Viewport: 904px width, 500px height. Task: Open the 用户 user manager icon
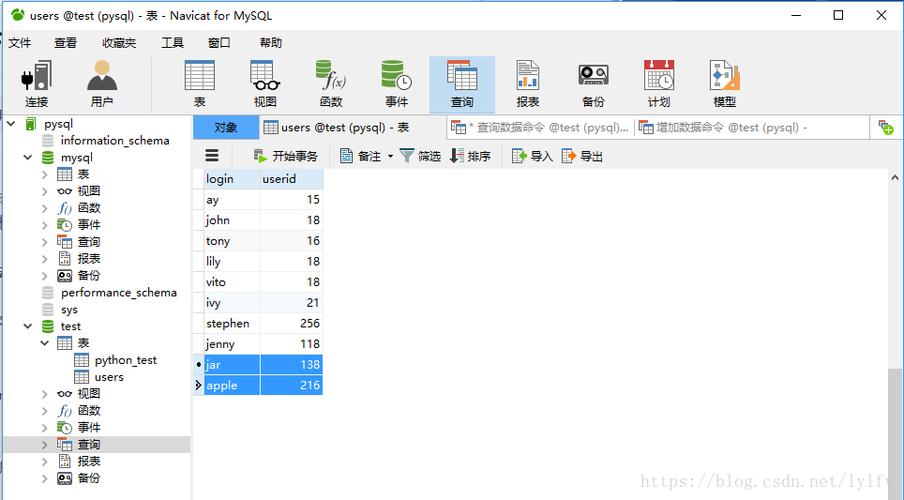point(102,84)
